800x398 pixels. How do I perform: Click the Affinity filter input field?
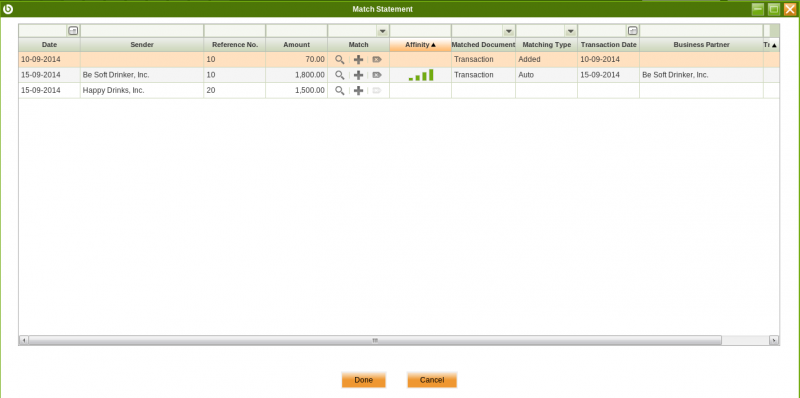point(420,31)
